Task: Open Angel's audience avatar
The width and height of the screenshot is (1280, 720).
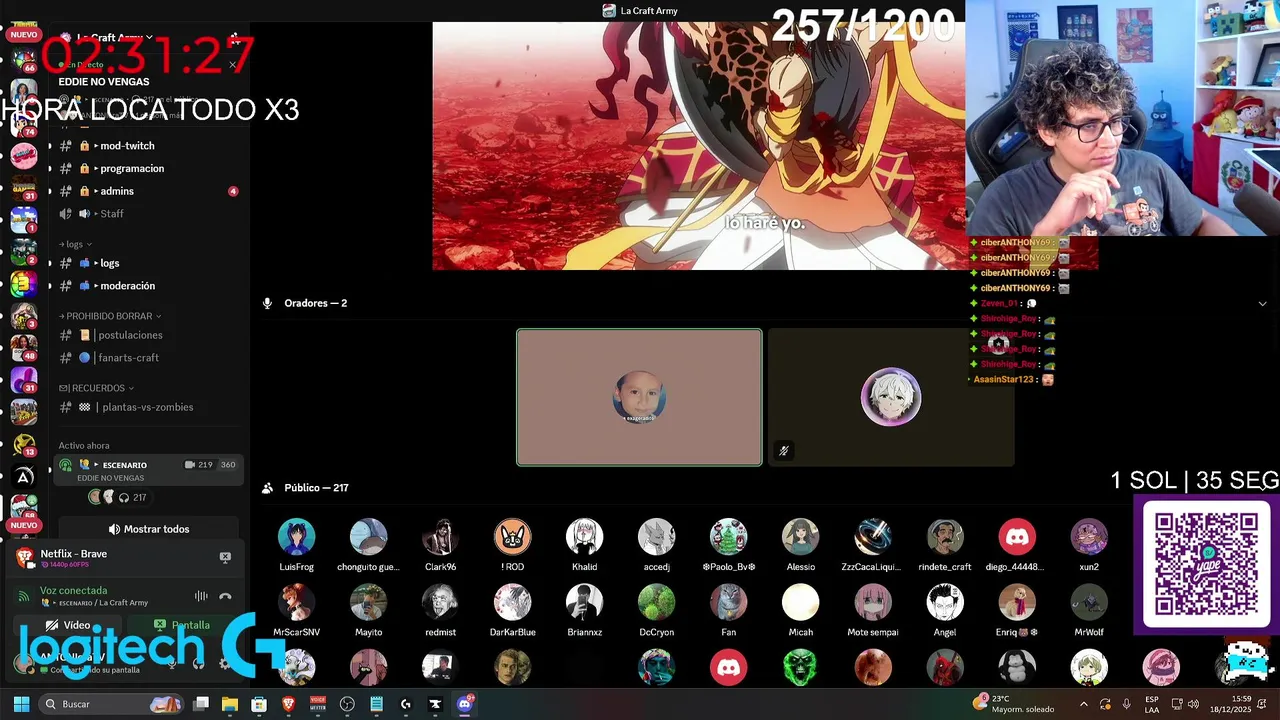Action: pos(945,603)
